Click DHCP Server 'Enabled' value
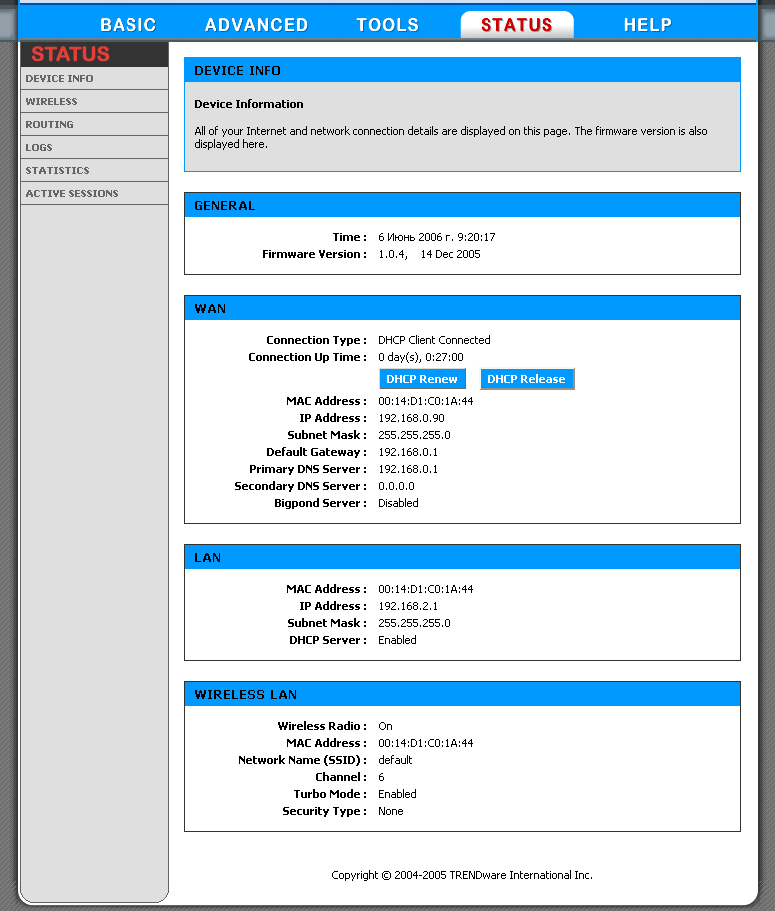This screenshot has width=775, height=911. tap(397, 640)
